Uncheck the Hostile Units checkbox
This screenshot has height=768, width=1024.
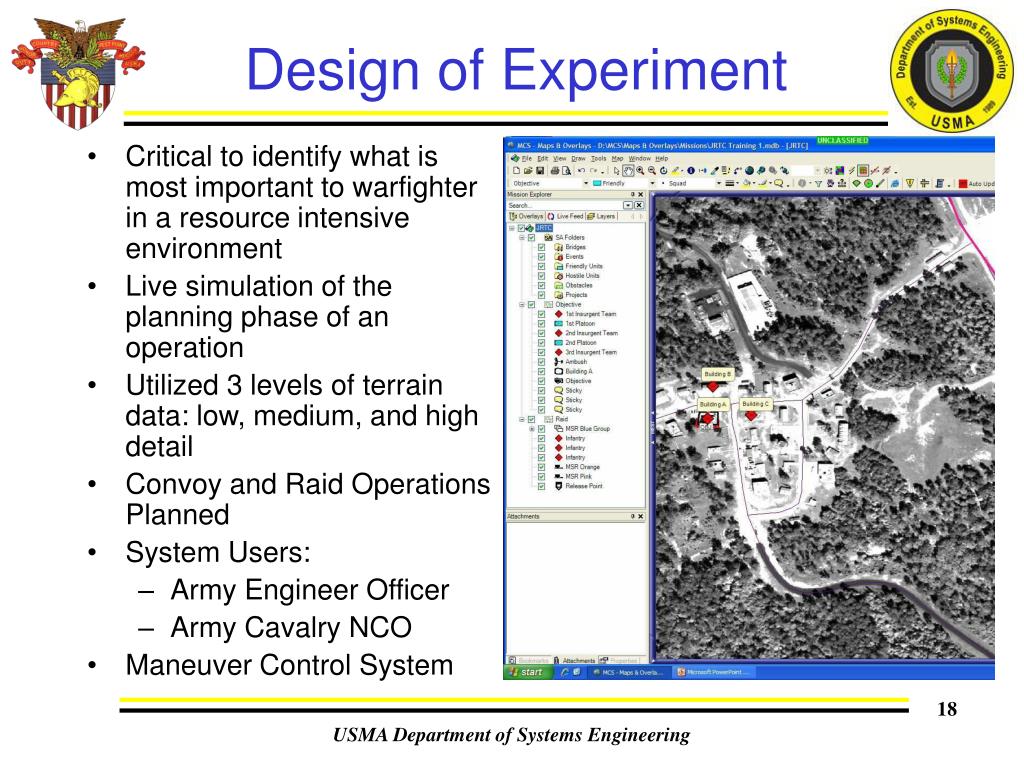pyautogui.click(x=541, y=276)
